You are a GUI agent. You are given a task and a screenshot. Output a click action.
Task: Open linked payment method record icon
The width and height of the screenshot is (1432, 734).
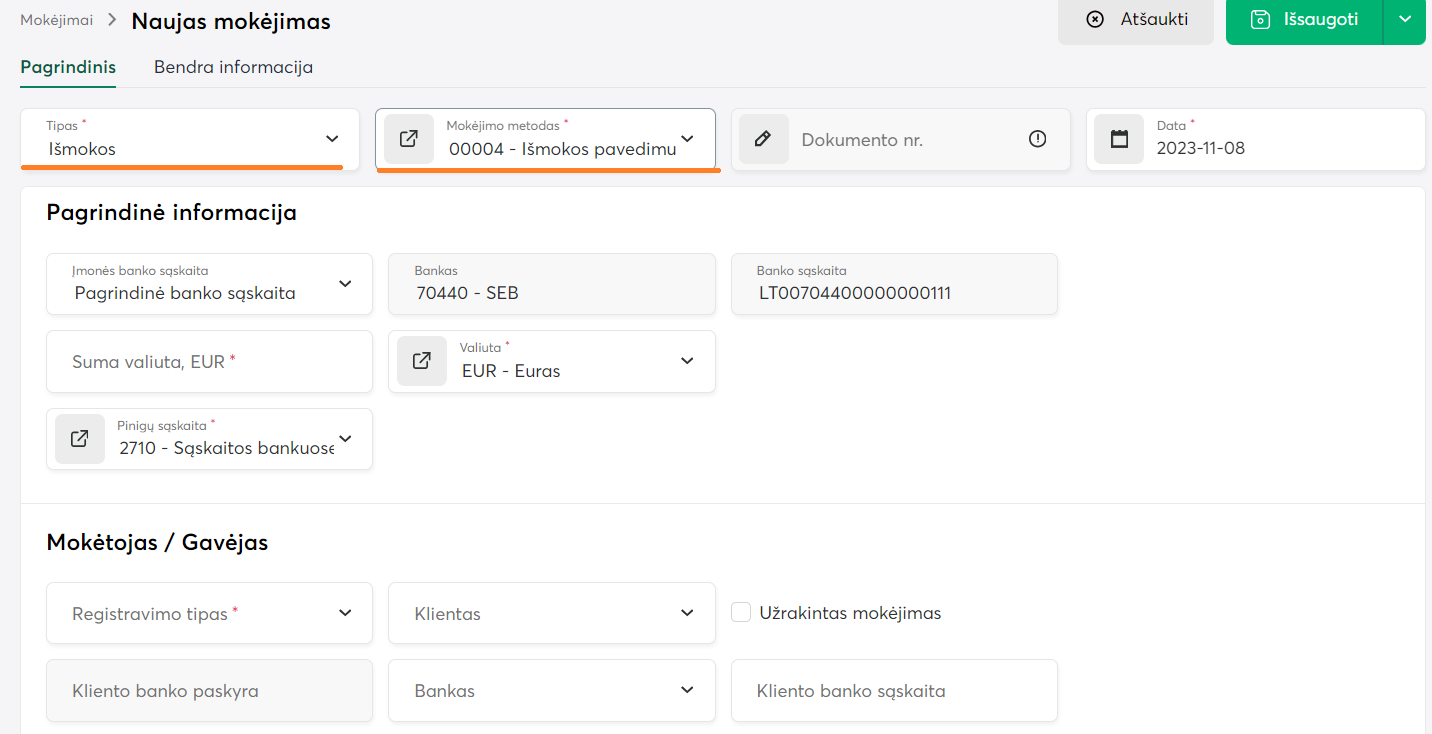(x=409, y=139)
